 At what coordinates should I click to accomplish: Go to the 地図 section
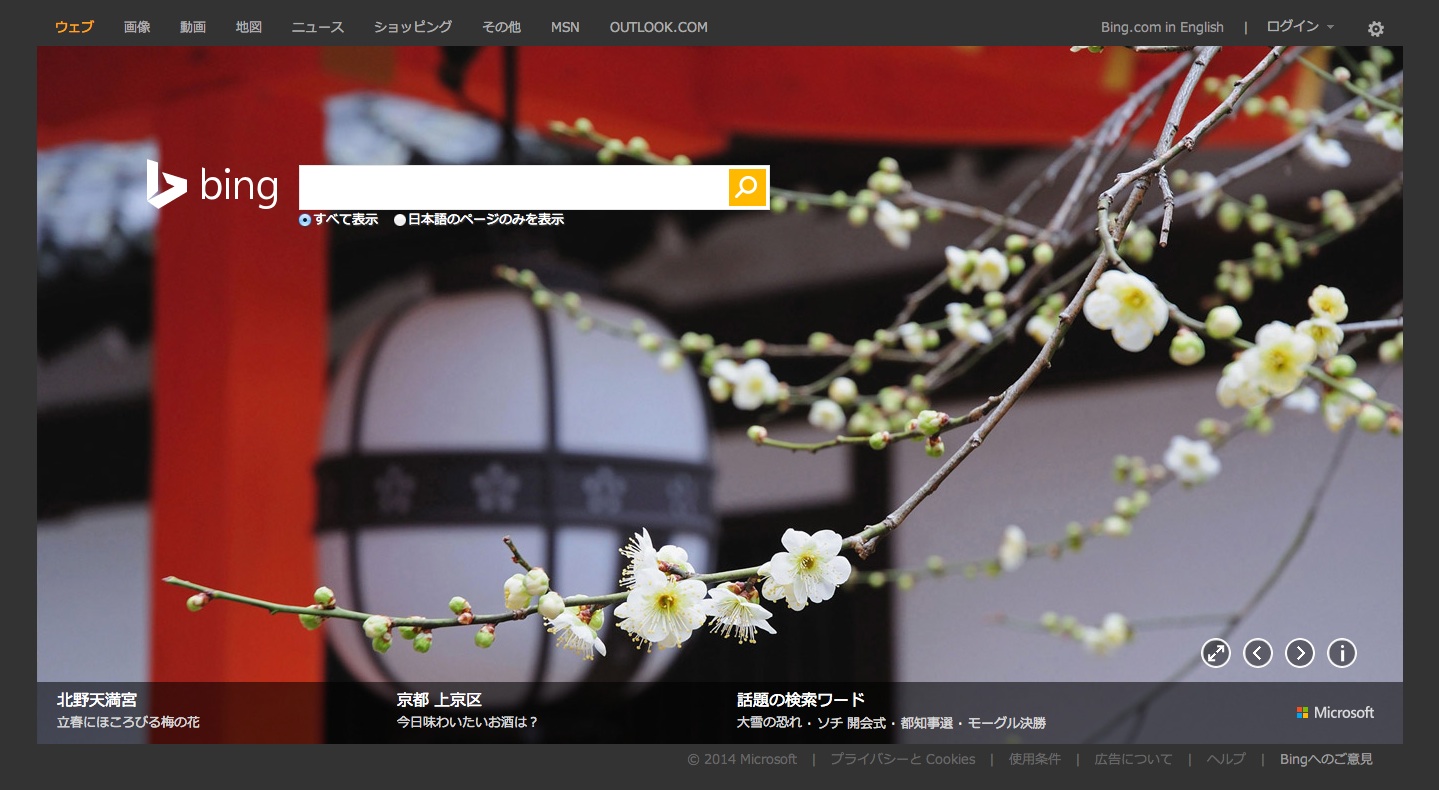(249, 27)
